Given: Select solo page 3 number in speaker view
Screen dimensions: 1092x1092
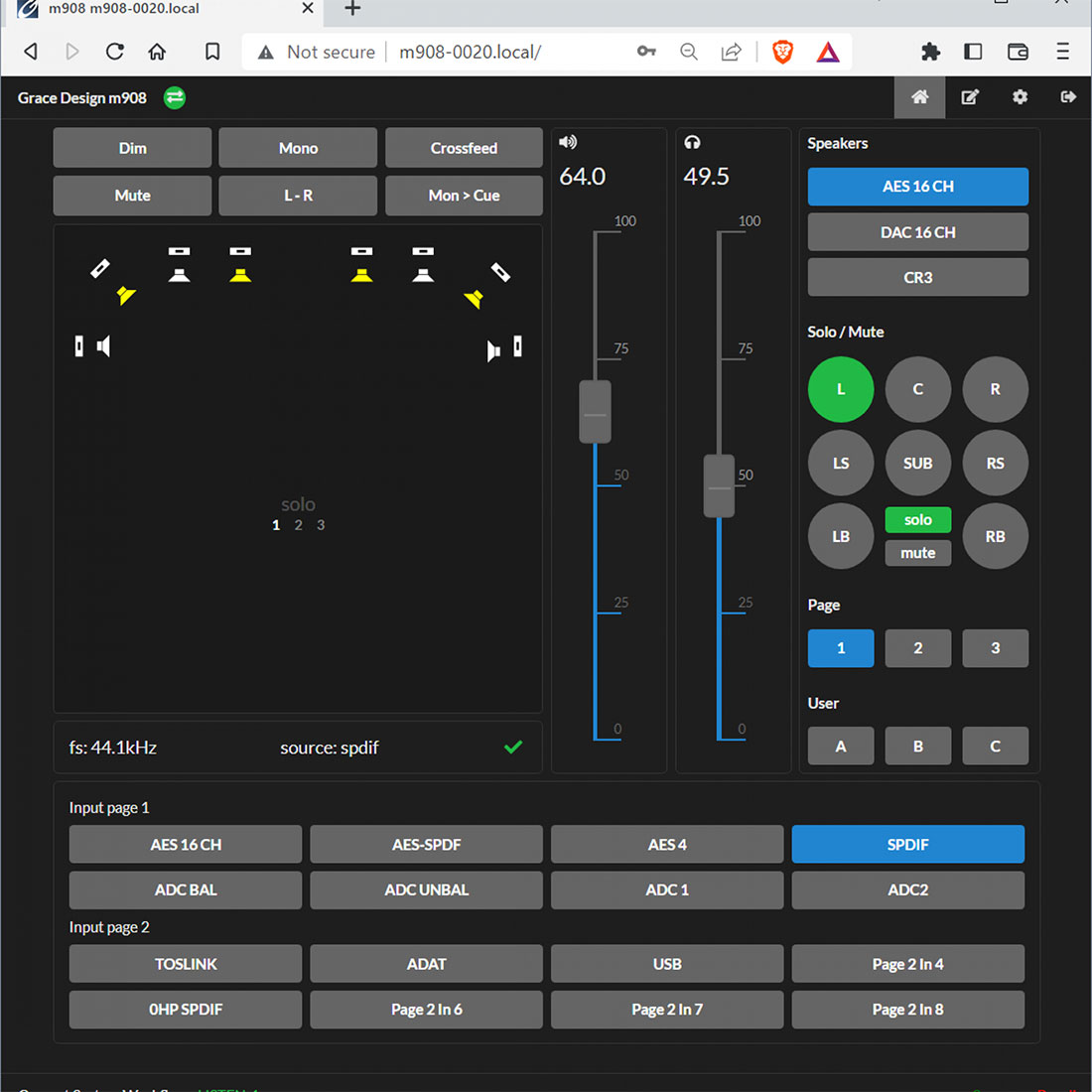Looking at the screenshot, I should [321, 525].
